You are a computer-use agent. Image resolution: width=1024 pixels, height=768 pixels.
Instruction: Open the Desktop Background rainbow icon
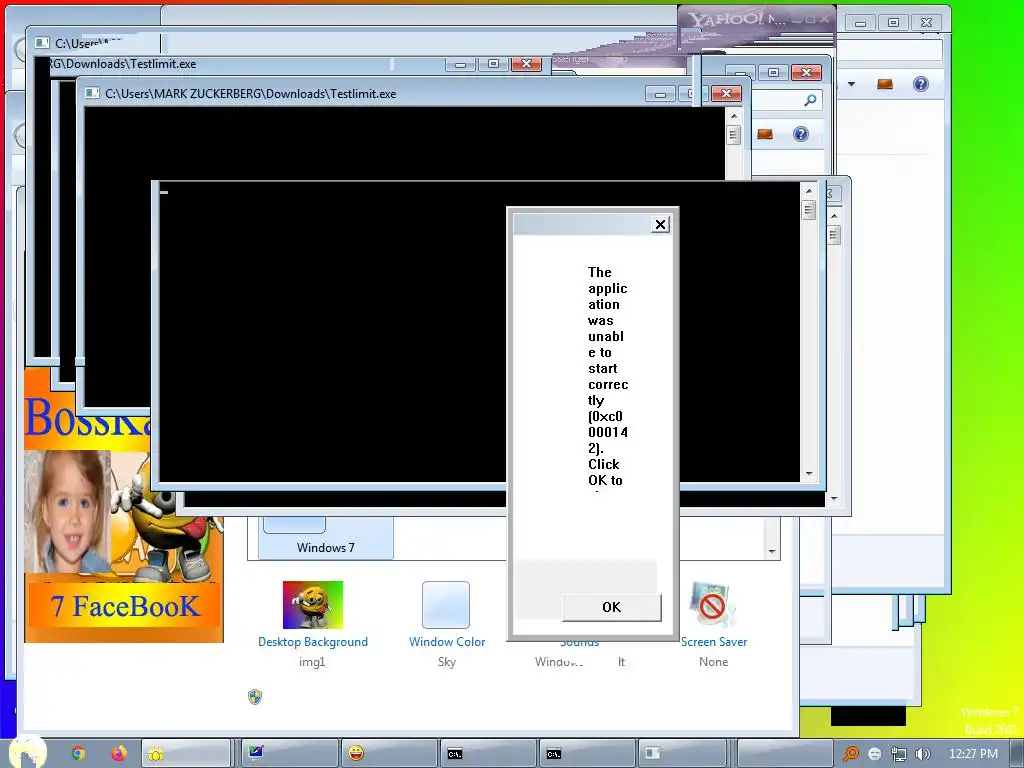pos(312,605)
